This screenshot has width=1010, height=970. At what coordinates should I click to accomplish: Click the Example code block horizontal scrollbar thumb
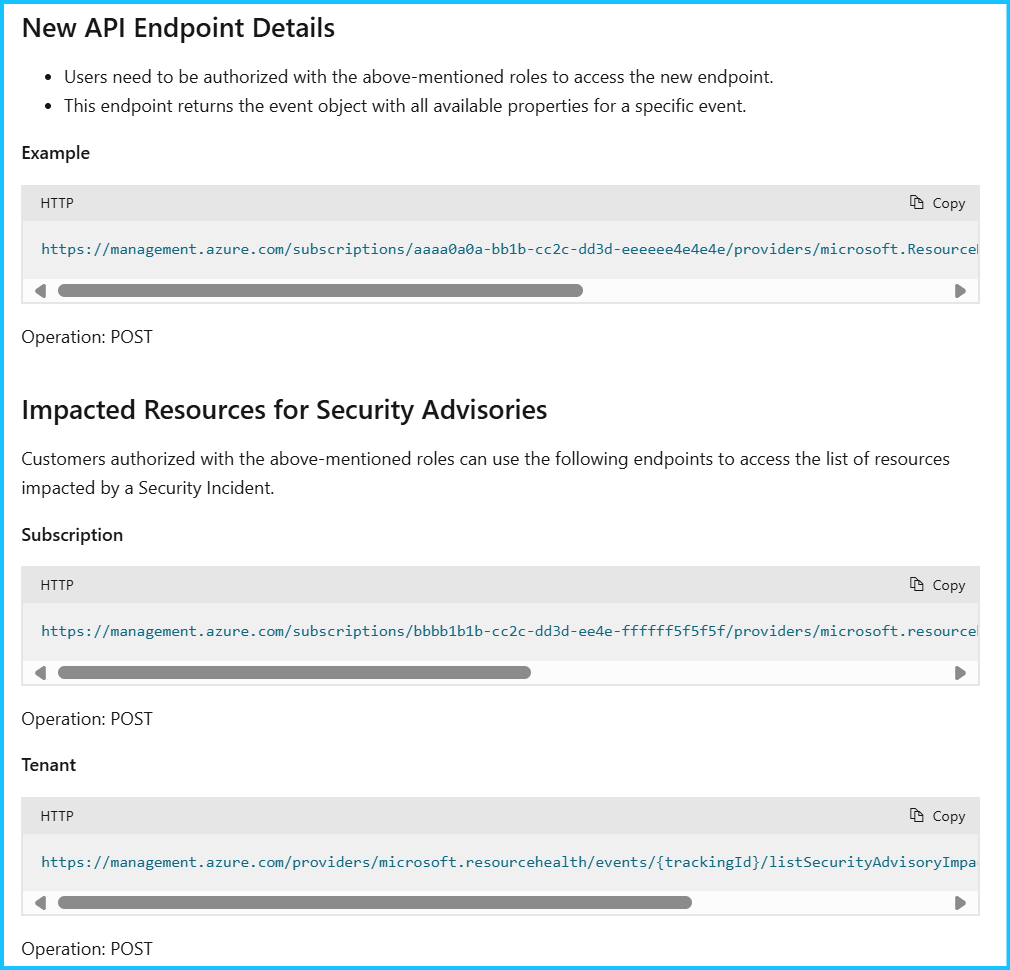[320, 291]
